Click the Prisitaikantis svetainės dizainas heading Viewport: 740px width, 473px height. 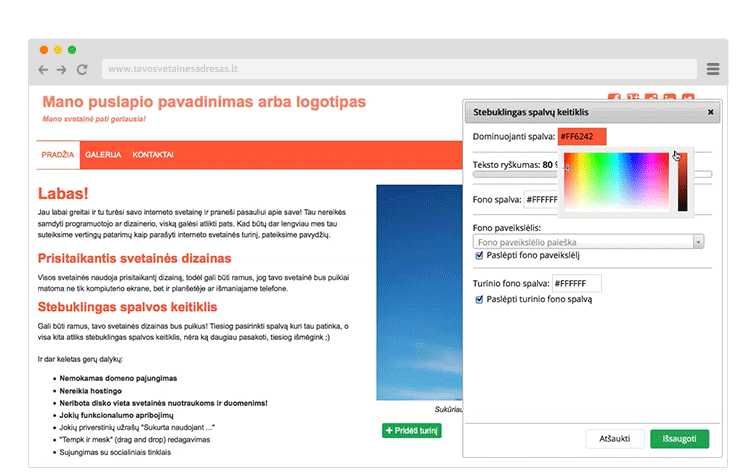point(135,258)
